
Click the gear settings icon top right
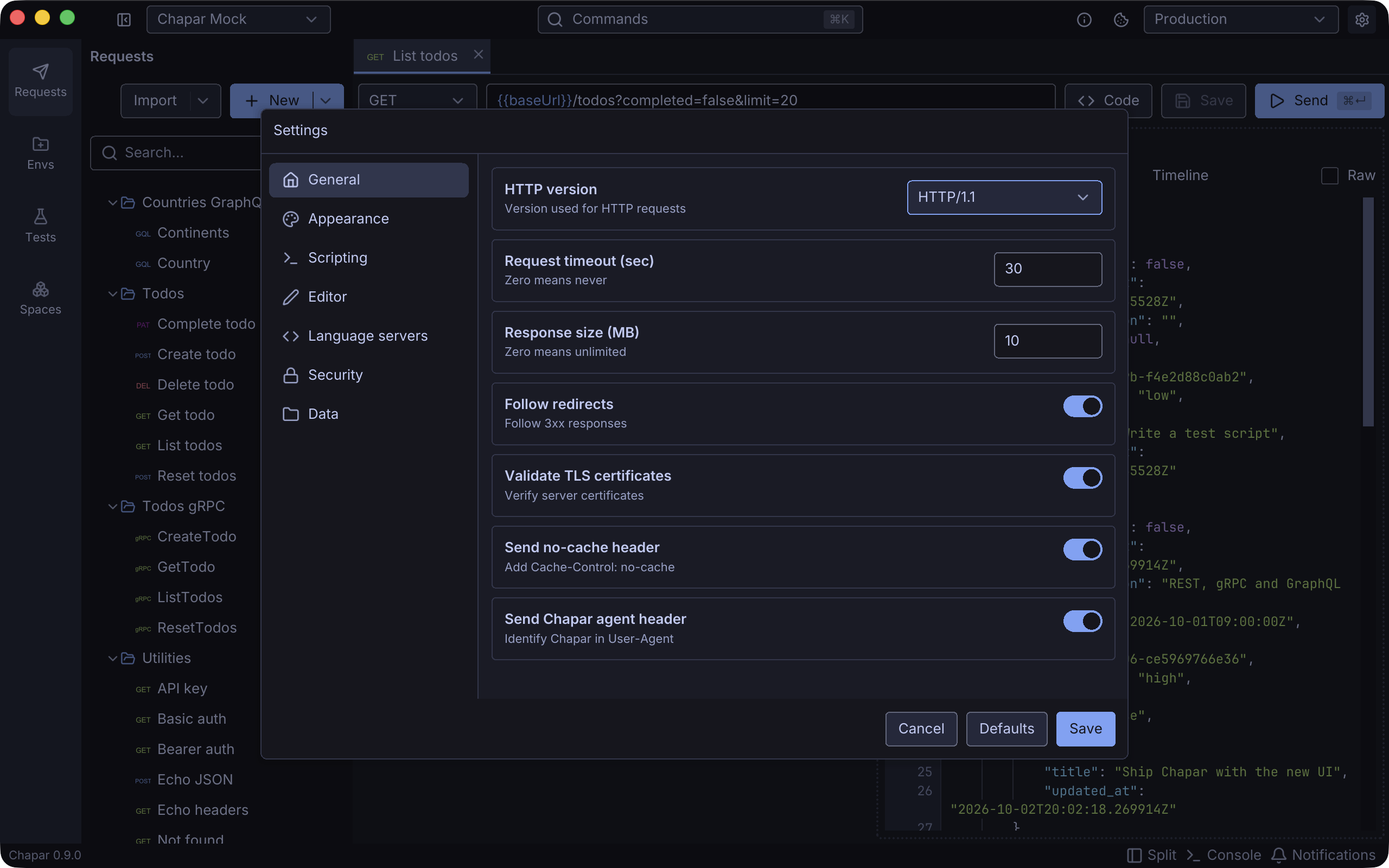(1362, 20)
